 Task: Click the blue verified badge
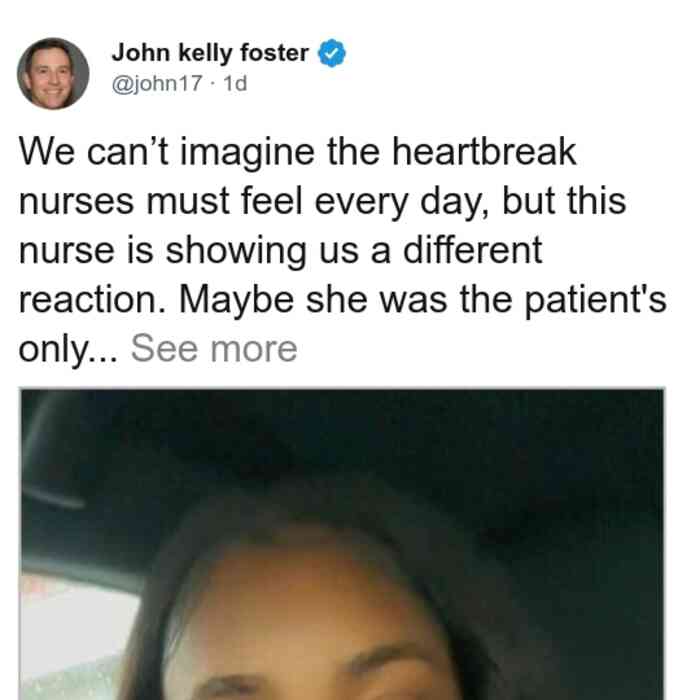(331, 53)
